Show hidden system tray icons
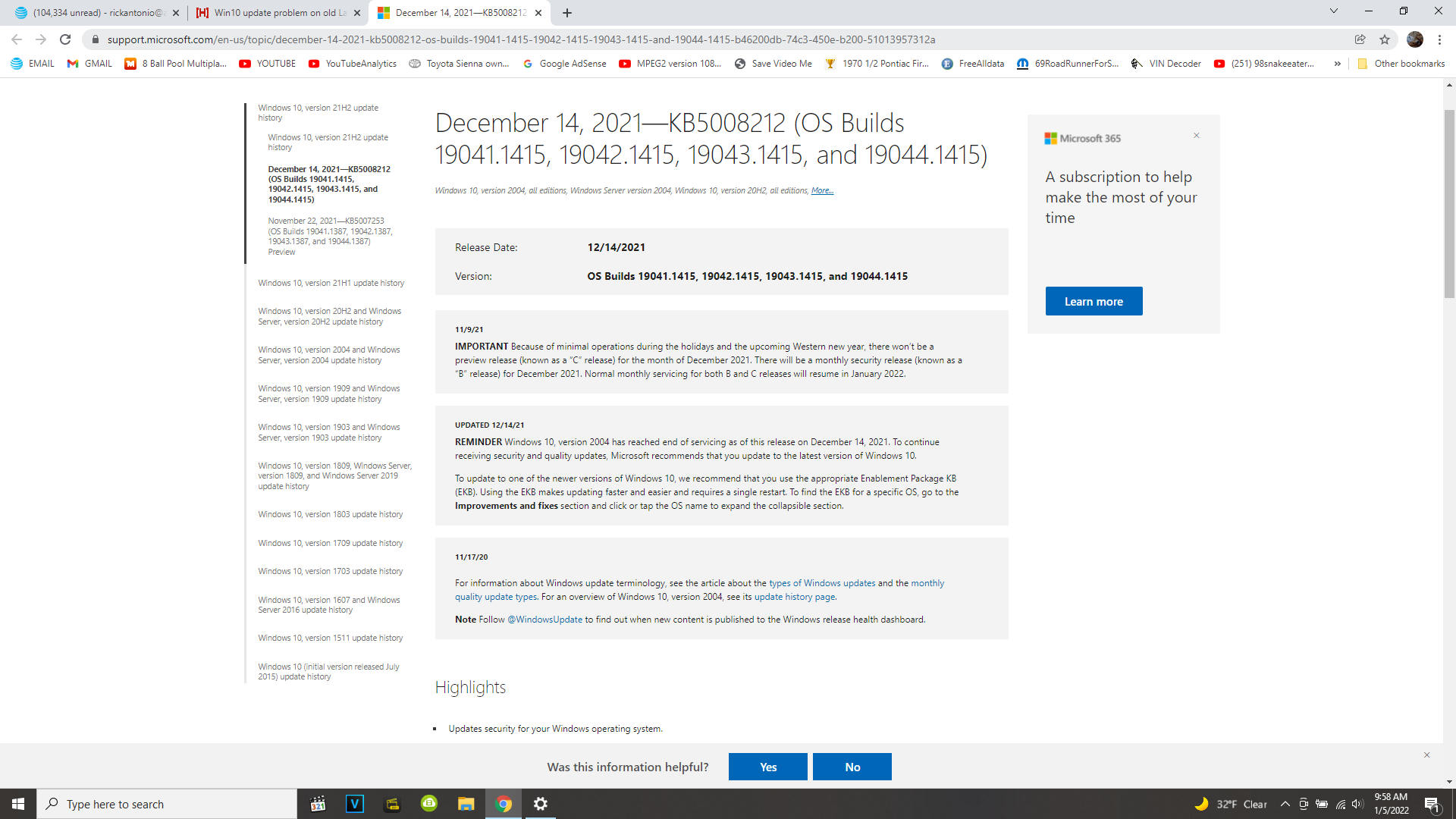1456x819 pixels. [1285, 804]
